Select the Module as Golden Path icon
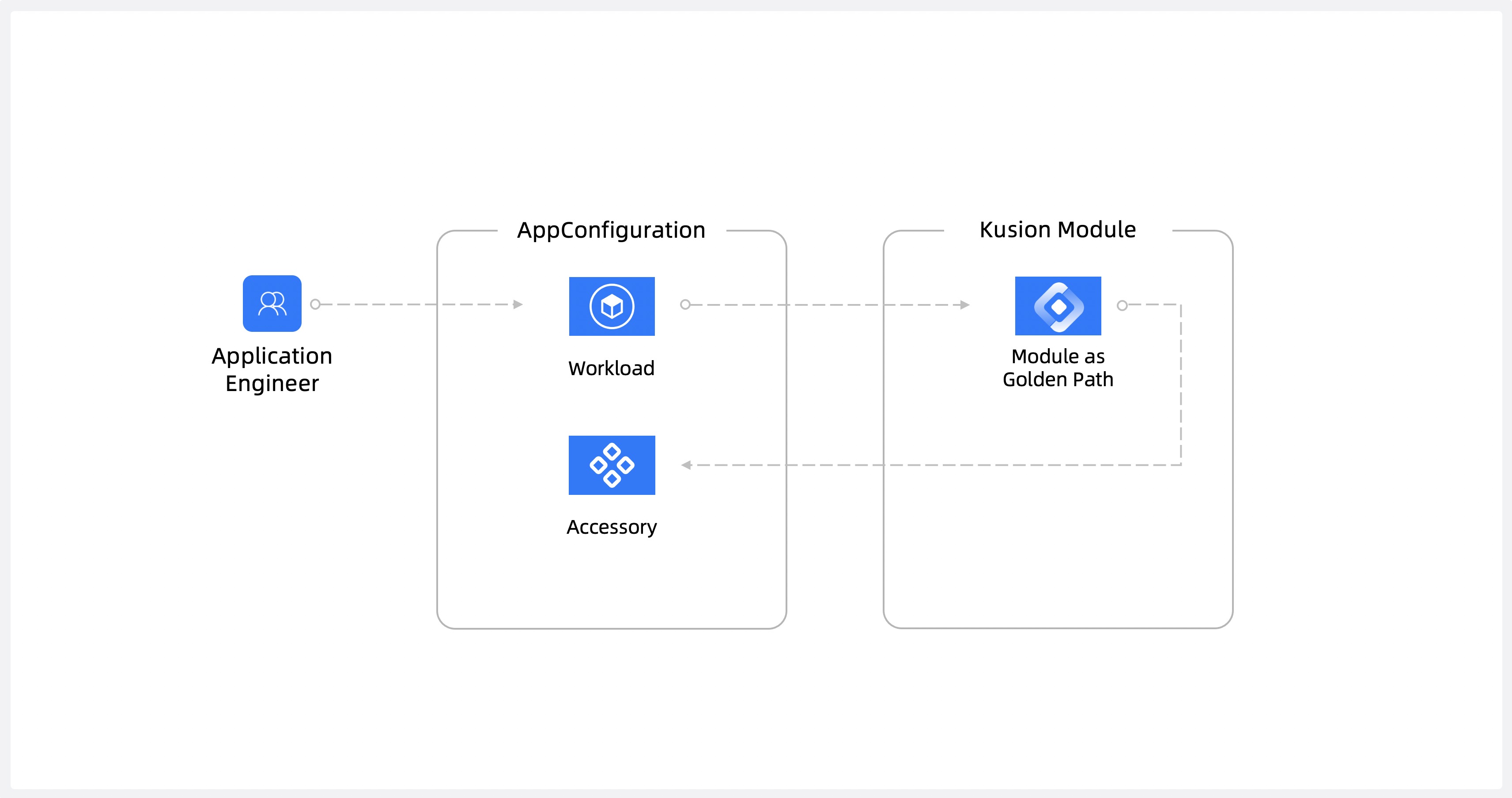Image resolution: width=1512 pixels, height=798 pixels. 1058,306
